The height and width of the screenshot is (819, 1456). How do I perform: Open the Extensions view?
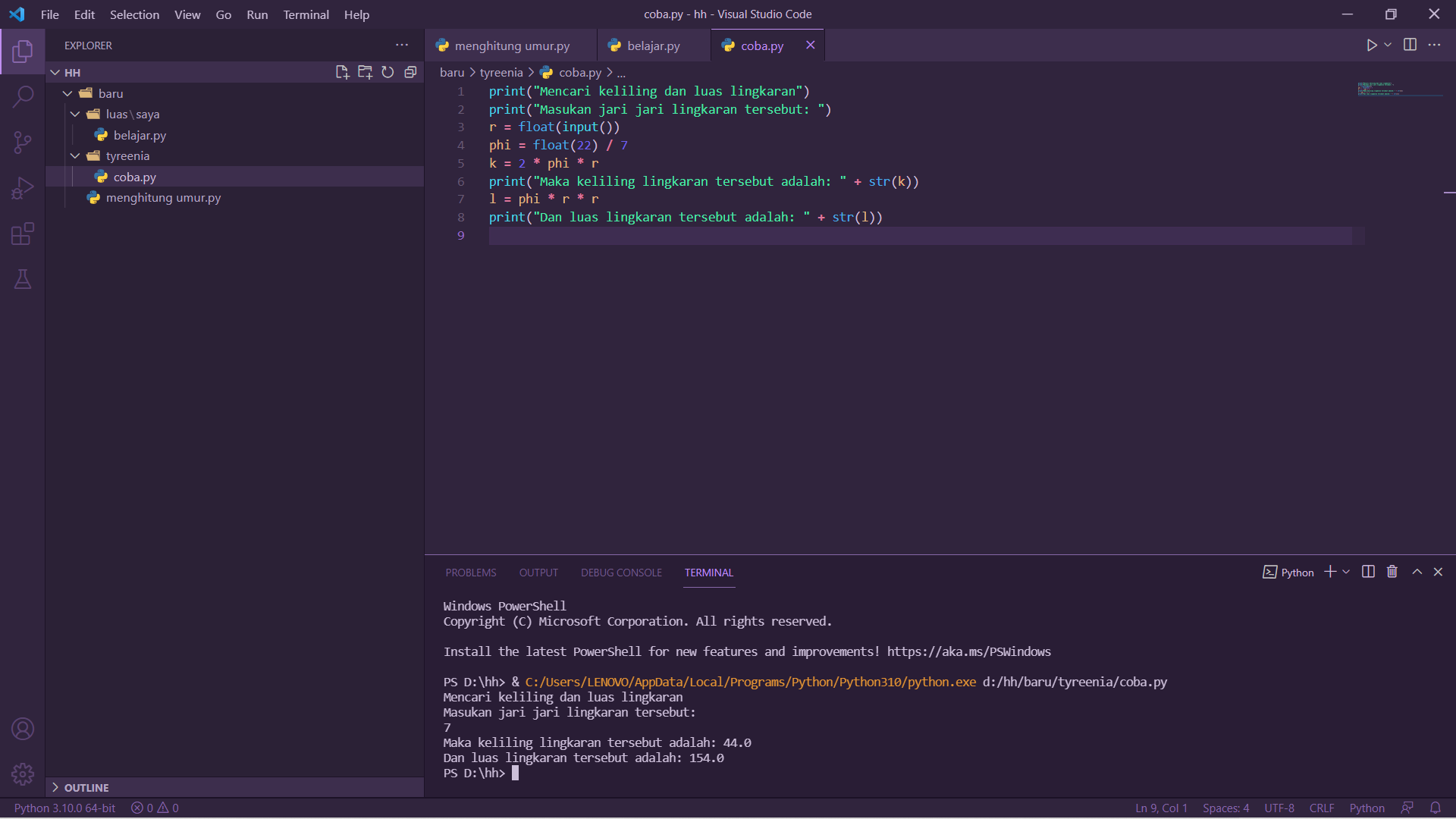pos(23,234)
